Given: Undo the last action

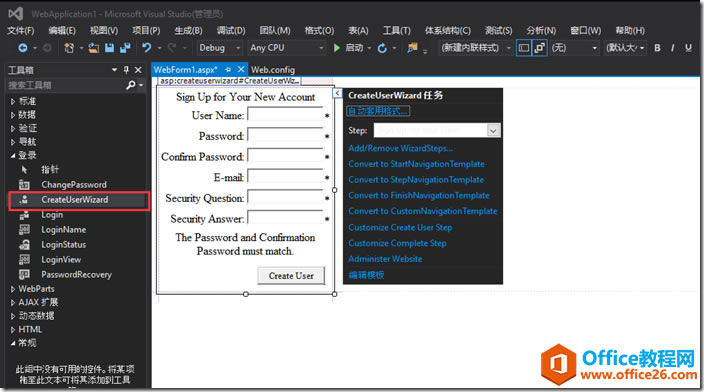Looking at the screenshot, I should pos(146,48).
